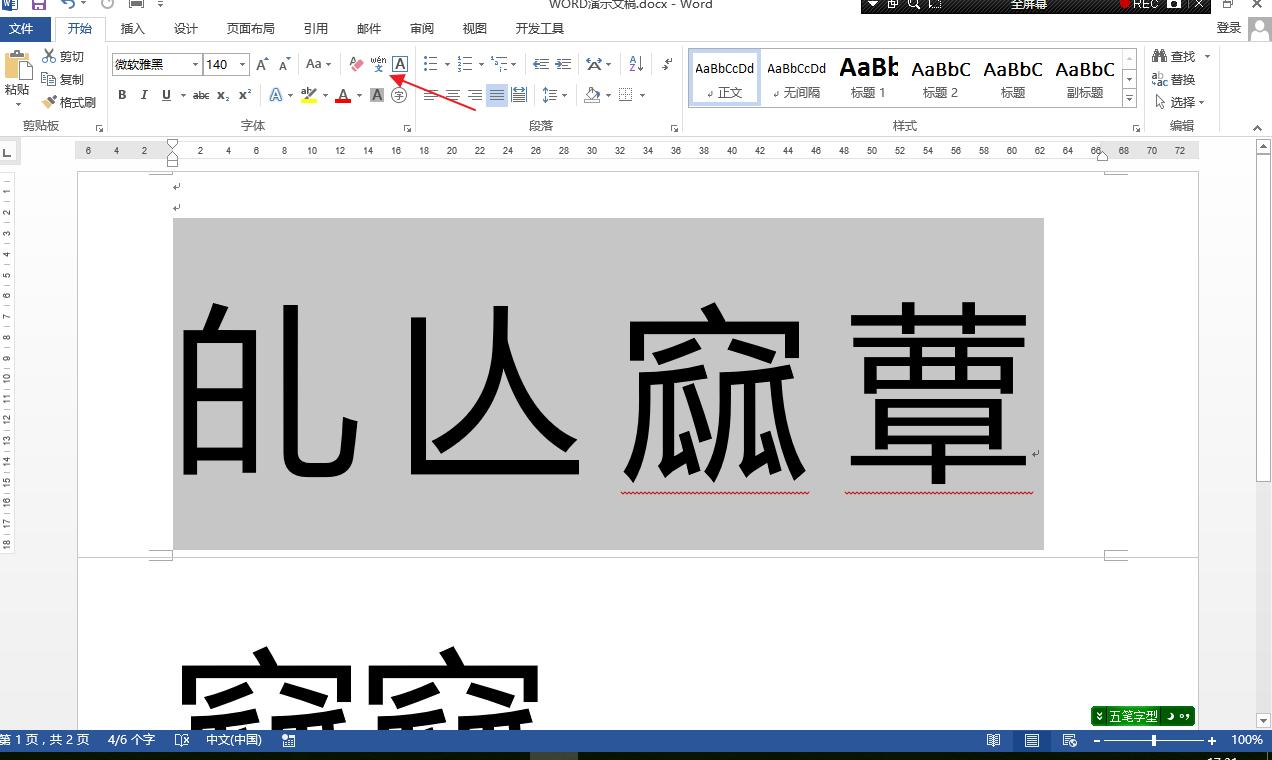Toggle italic formatting

[x=143, y=94]
